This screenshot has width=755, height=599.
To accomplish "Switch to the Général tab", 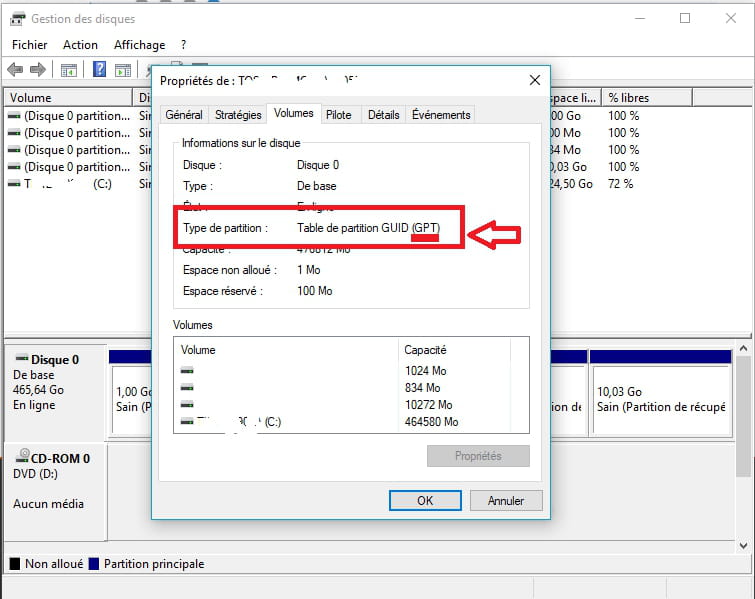I will click(x=184, y=115).
